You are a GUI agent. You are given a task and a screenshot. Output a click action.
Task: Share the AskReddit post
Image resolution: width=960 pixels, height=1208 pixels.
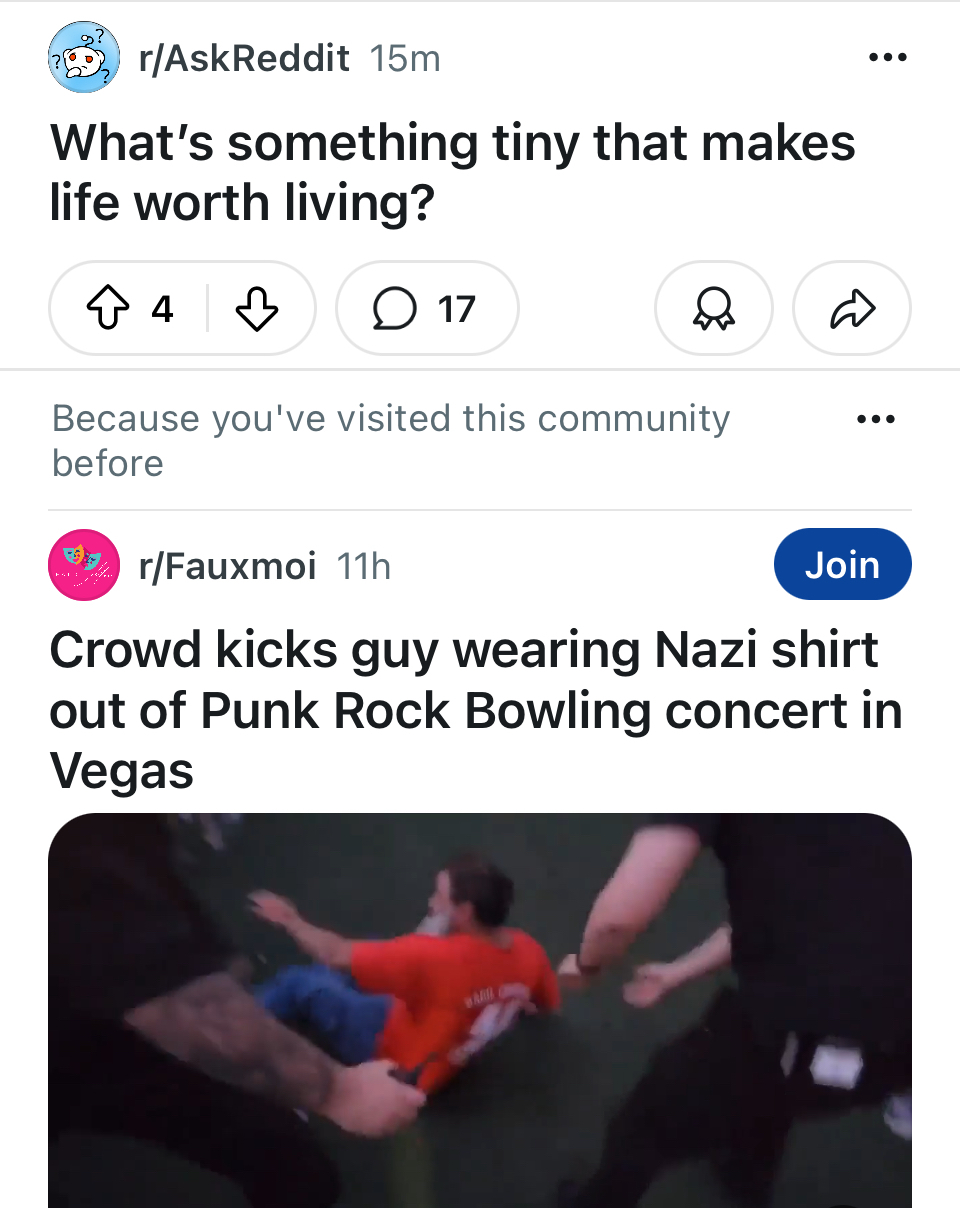tap(851, 309)
